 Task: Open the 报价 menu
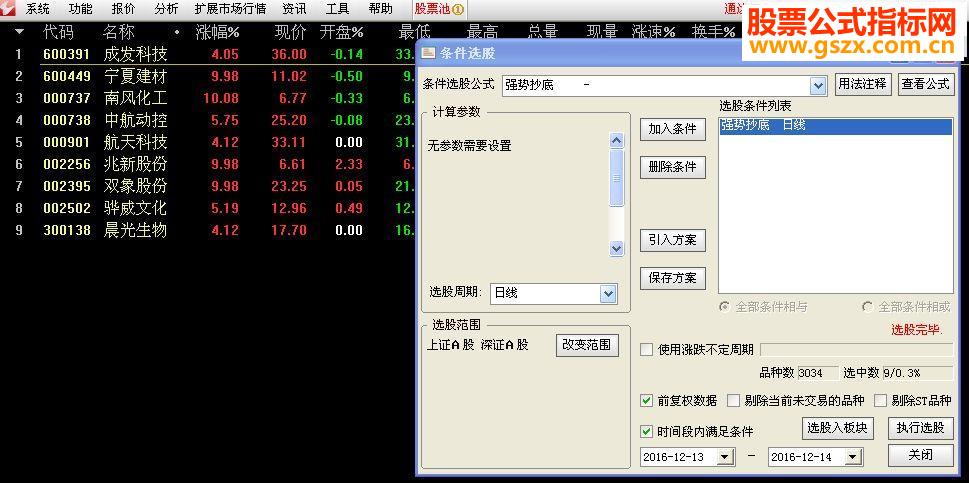pos(124,9)
